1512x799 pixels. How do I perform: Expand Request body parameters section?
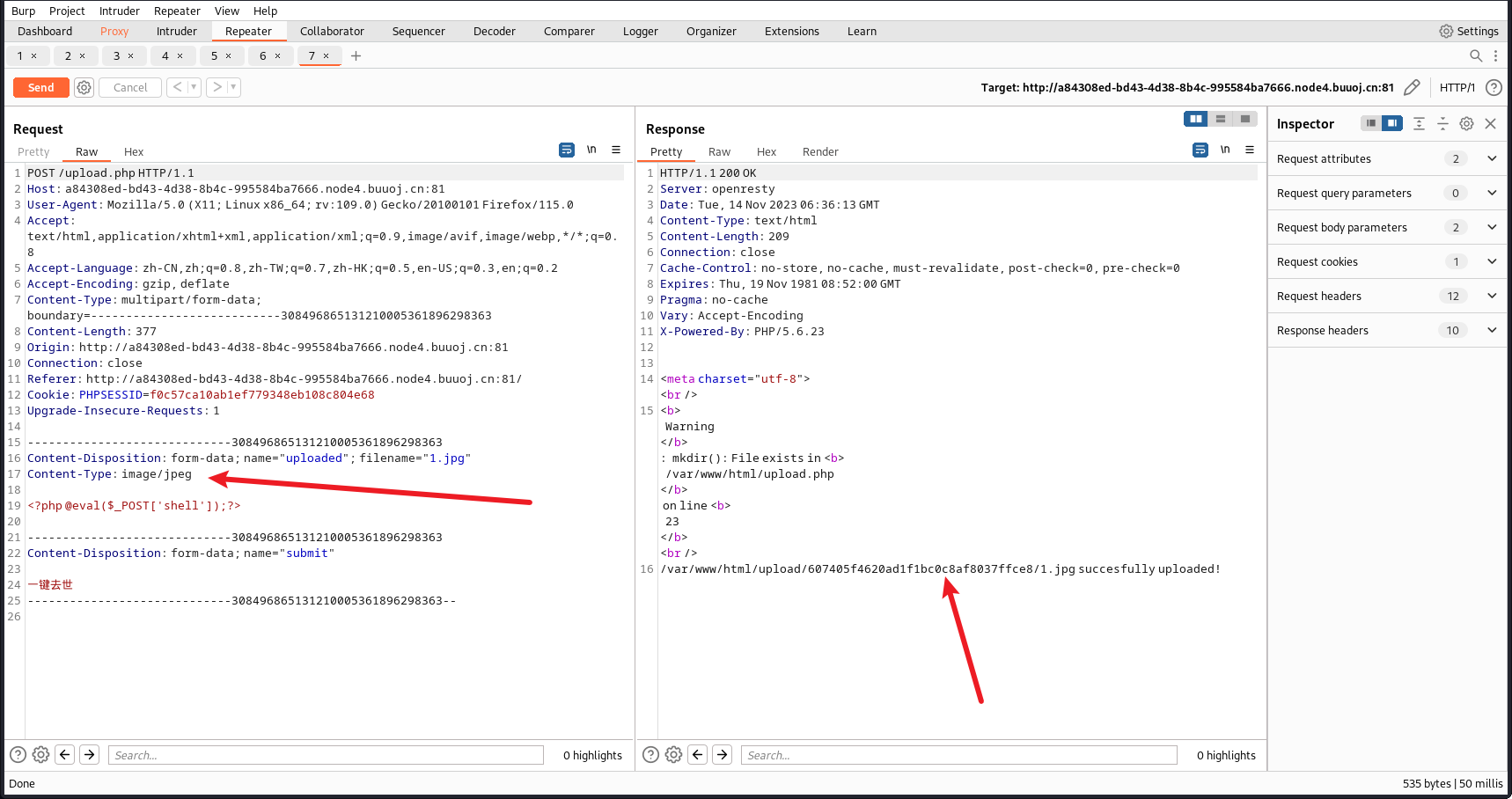coord(1387,228)
